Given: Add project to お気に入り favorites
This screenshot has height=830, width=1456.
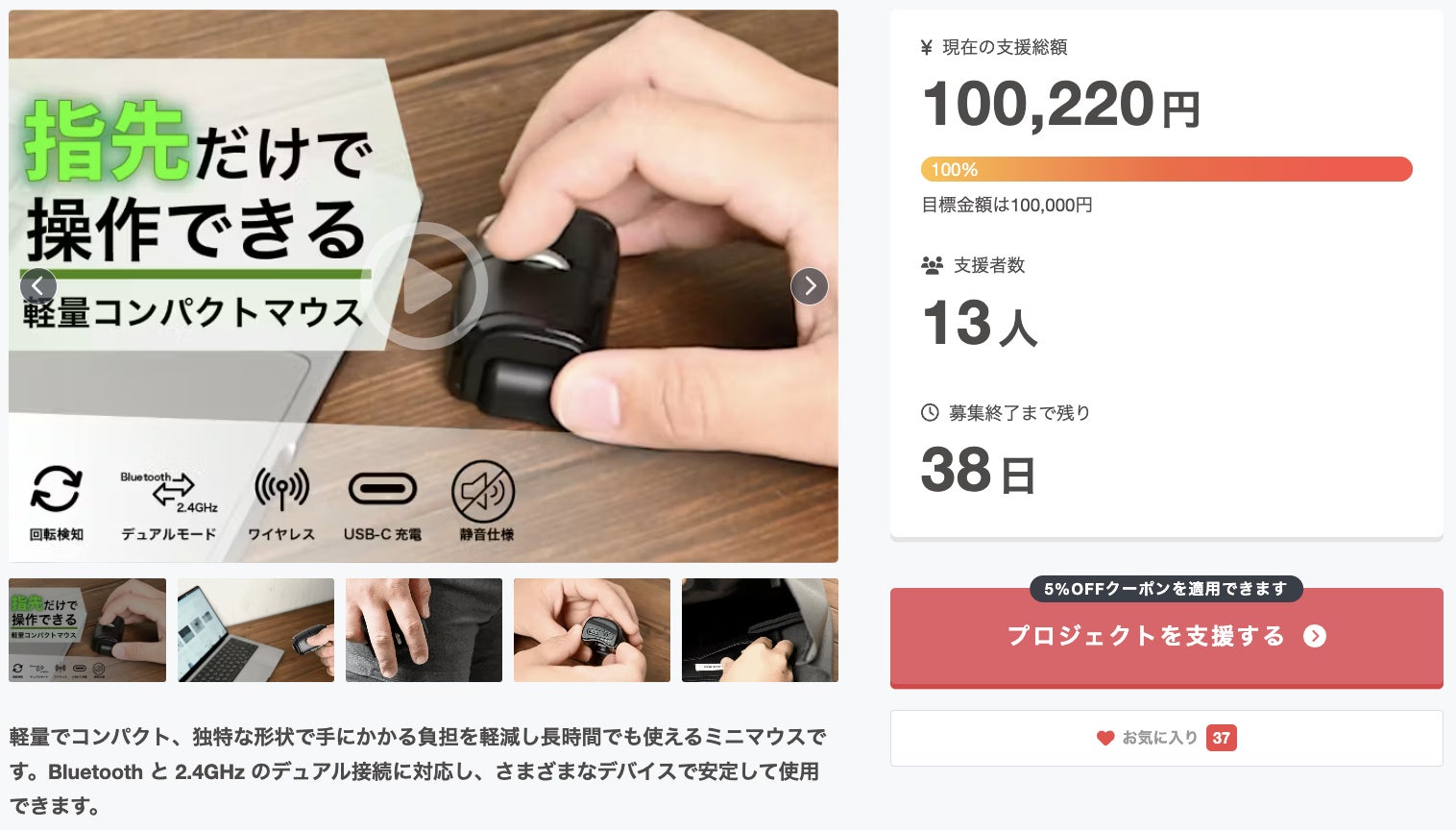Looking at the screenshot, I should coord(1166,738).
